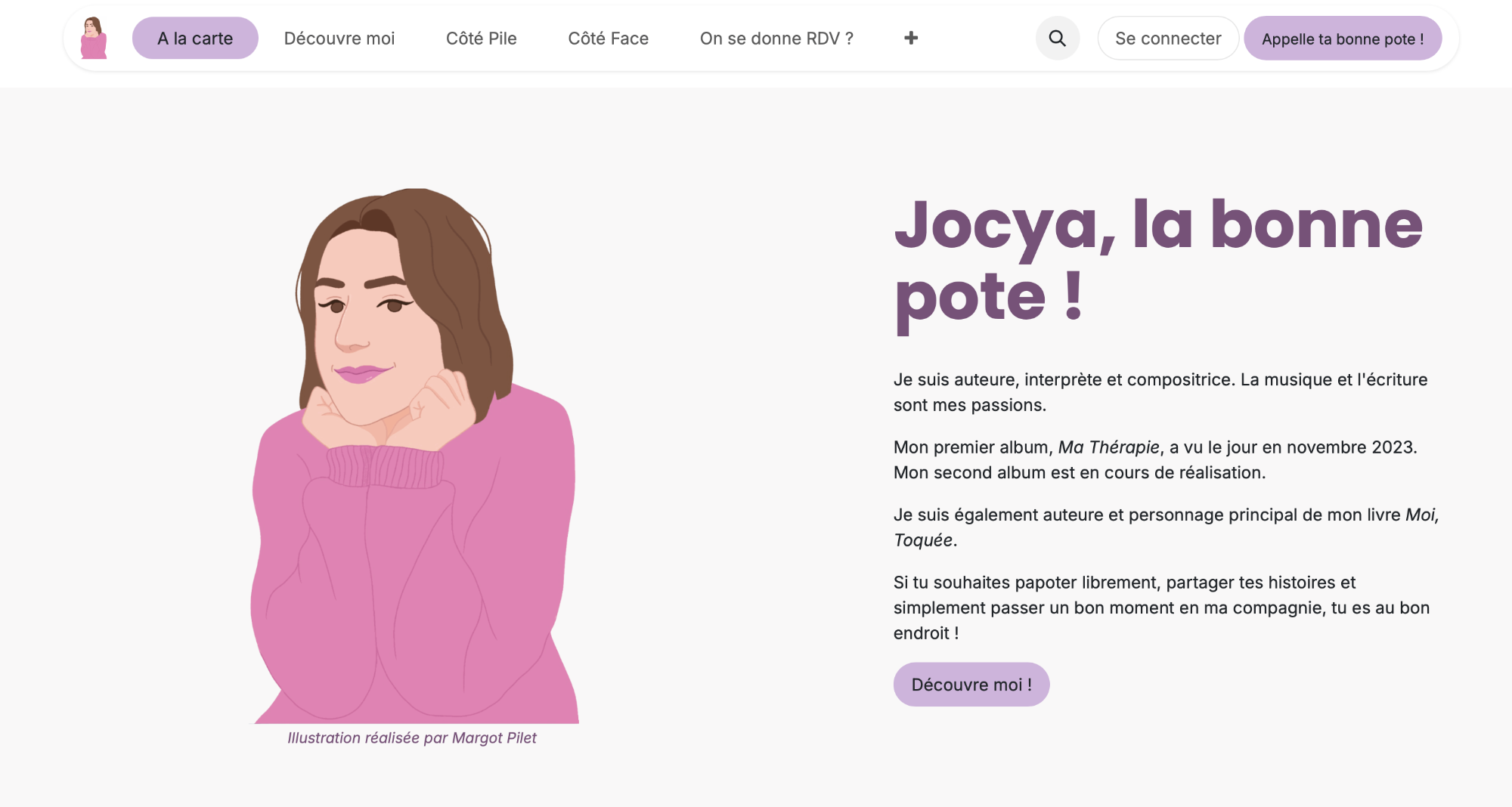Image resolution: width=1512 pixels, height=807 pixels.
Task: Click the italic album title 'Ma Thérapie'
Action: pos(1108,447)
